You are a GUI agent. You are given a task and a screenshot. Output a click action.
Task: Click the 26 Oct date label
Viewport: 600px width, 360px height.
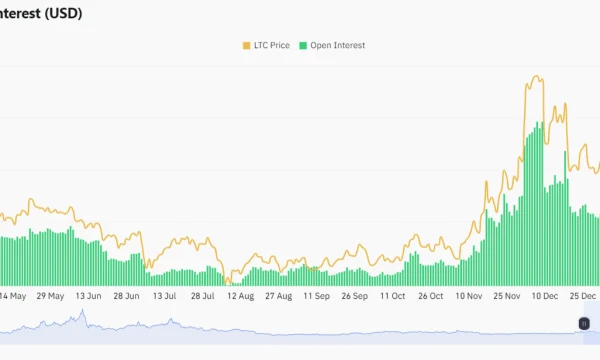(430, 296)
